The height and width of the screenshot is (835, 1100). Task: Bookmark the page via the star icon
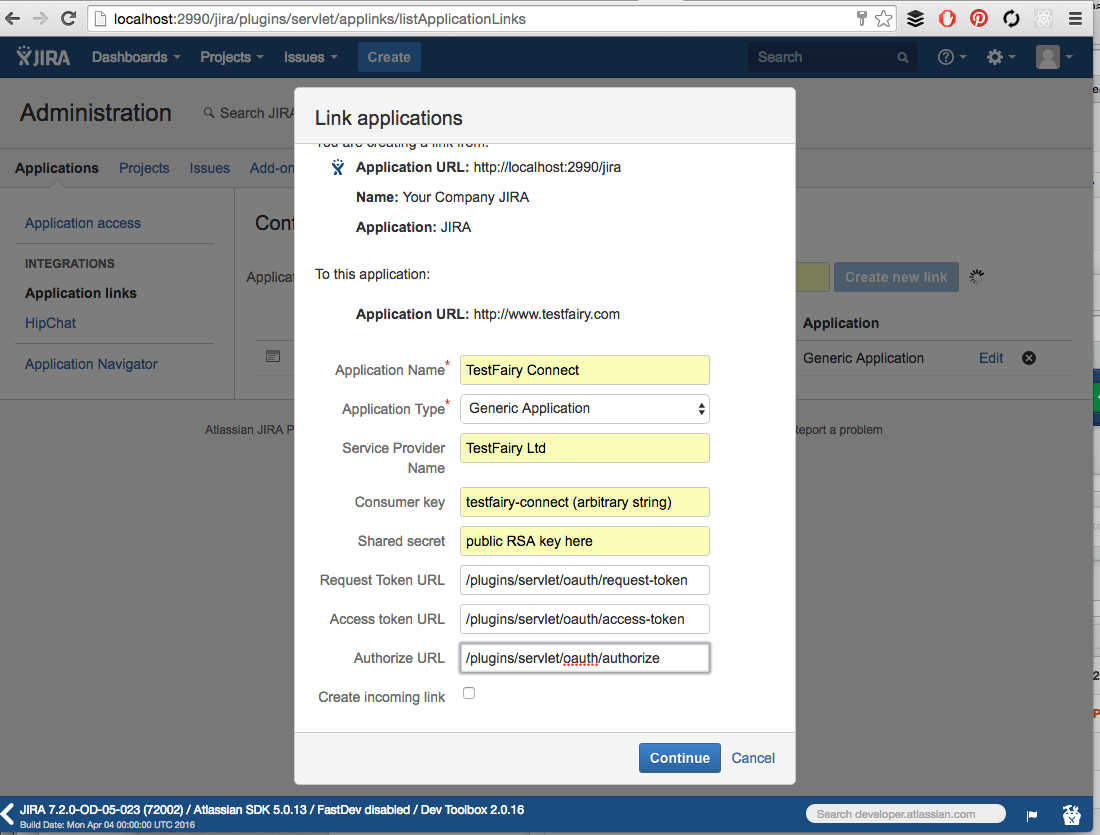click(883, 17)
